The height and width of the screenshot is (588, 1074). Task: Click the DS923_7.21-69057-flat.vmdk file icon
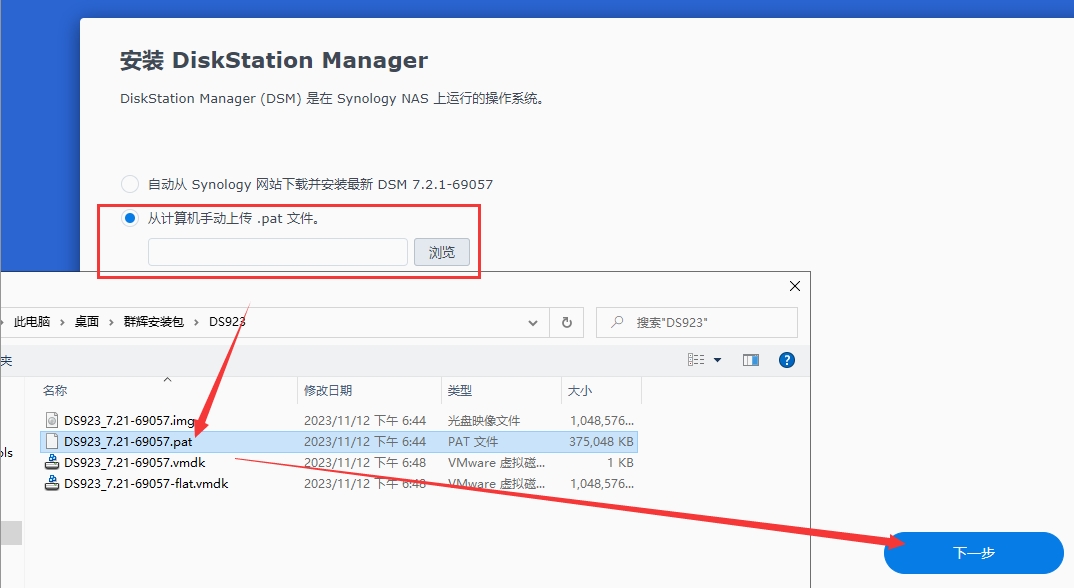pos(53,484)
